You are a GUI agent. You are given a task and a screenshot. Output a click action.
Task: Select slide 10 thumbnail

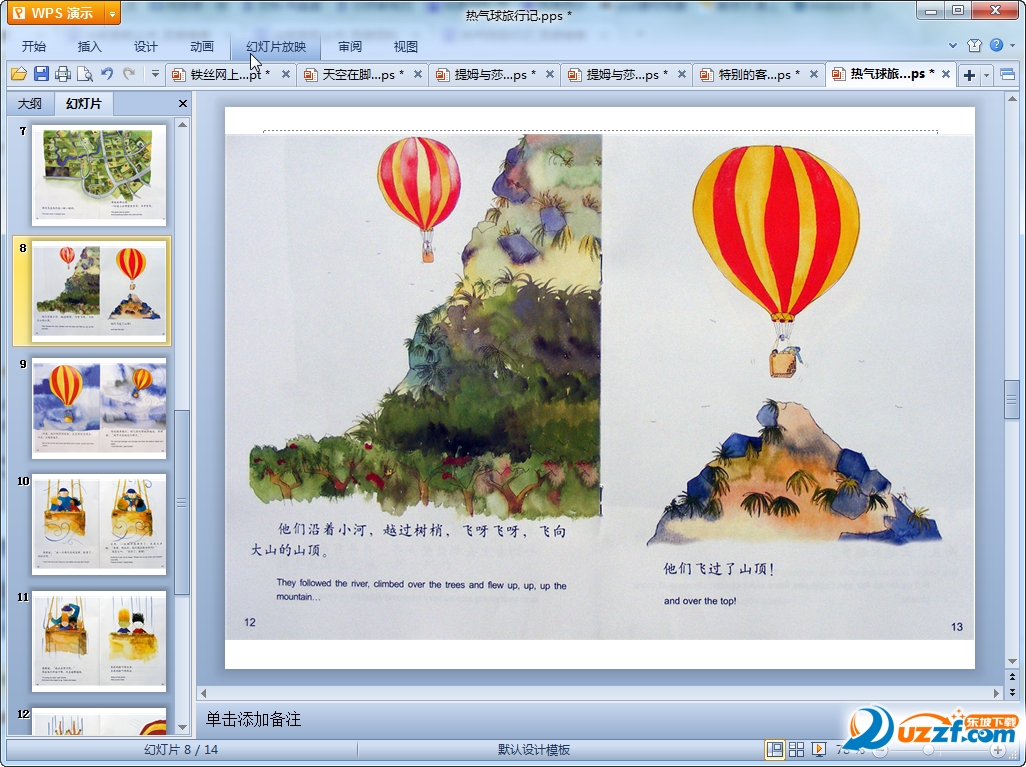(x=99, y=524)
